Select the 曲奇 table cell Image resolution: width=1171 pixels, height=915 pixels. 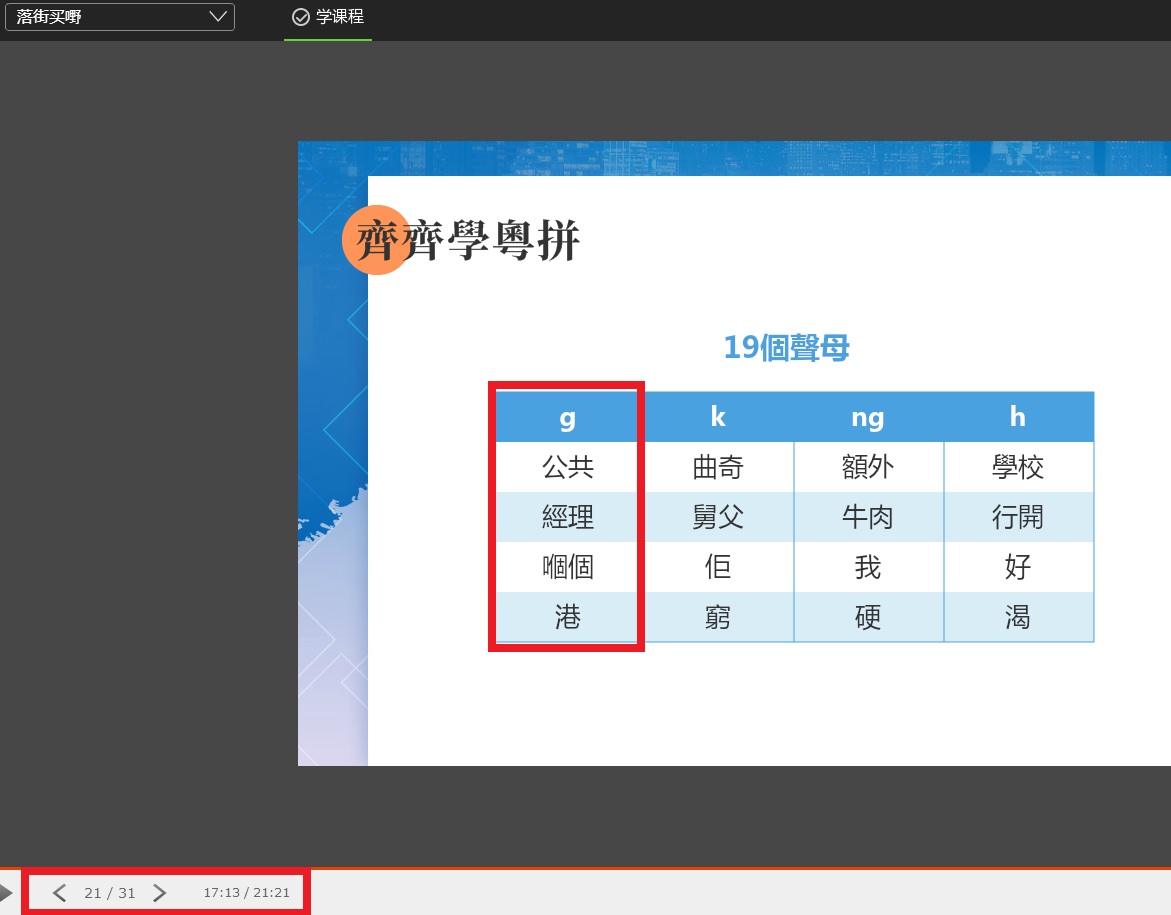tap(718, 467)
